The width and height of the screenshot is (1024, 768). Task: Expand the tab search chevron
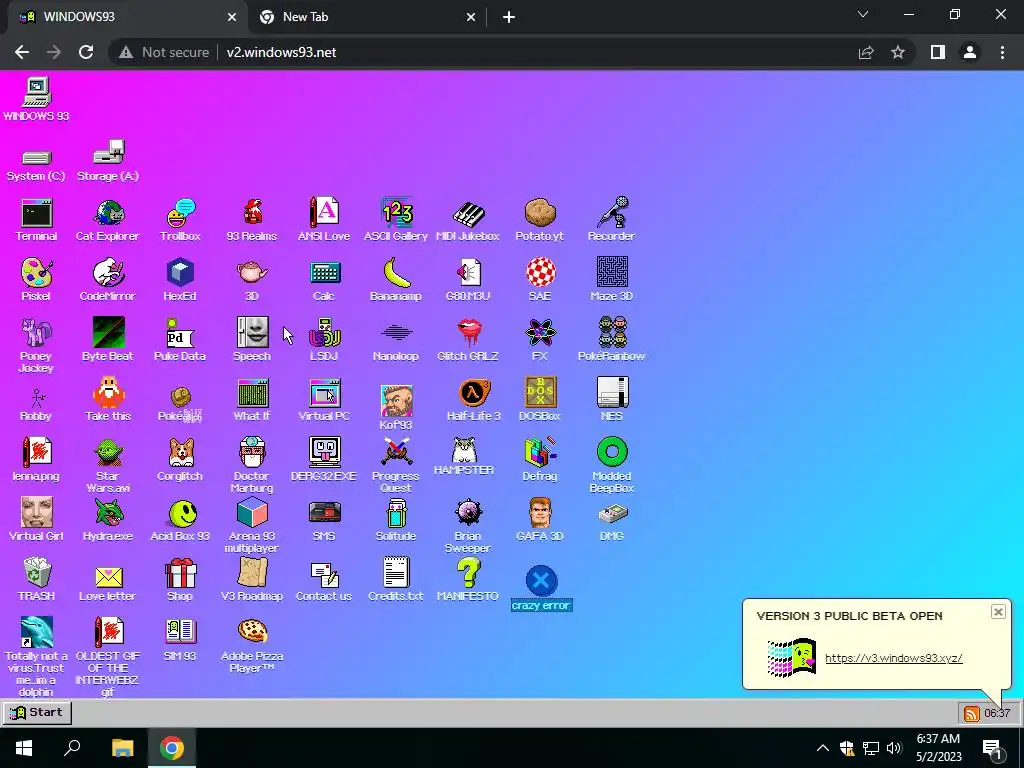[863, 14]
